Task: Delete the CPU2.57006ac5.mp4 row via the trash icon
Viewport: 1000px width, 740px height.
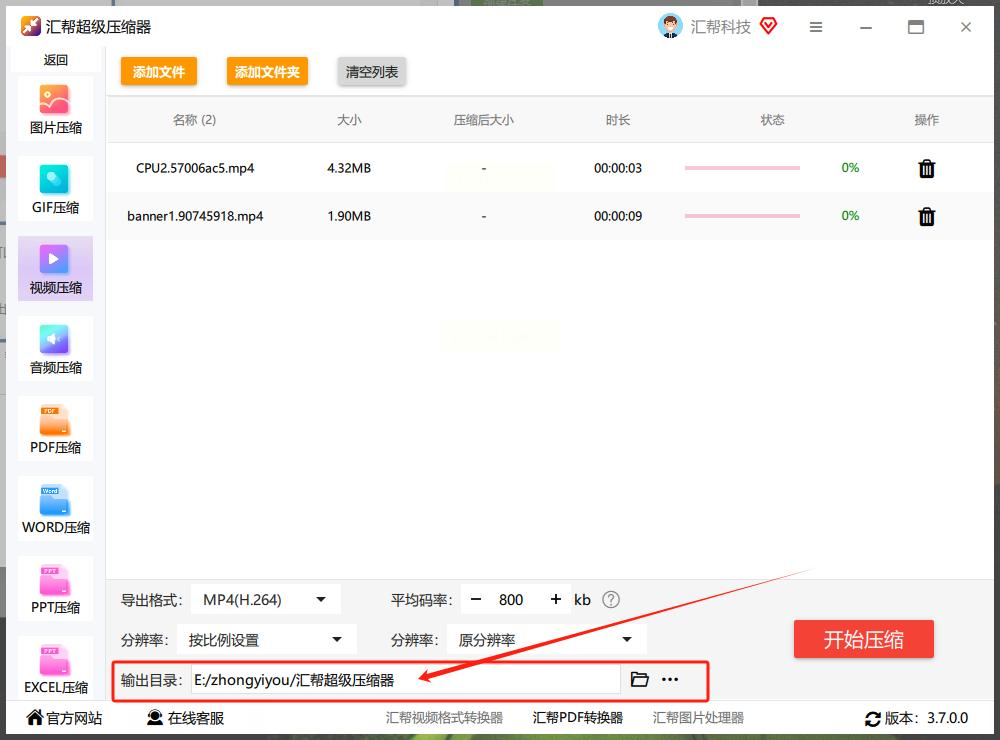Action: pyautogui.click(x=927, y=168)
